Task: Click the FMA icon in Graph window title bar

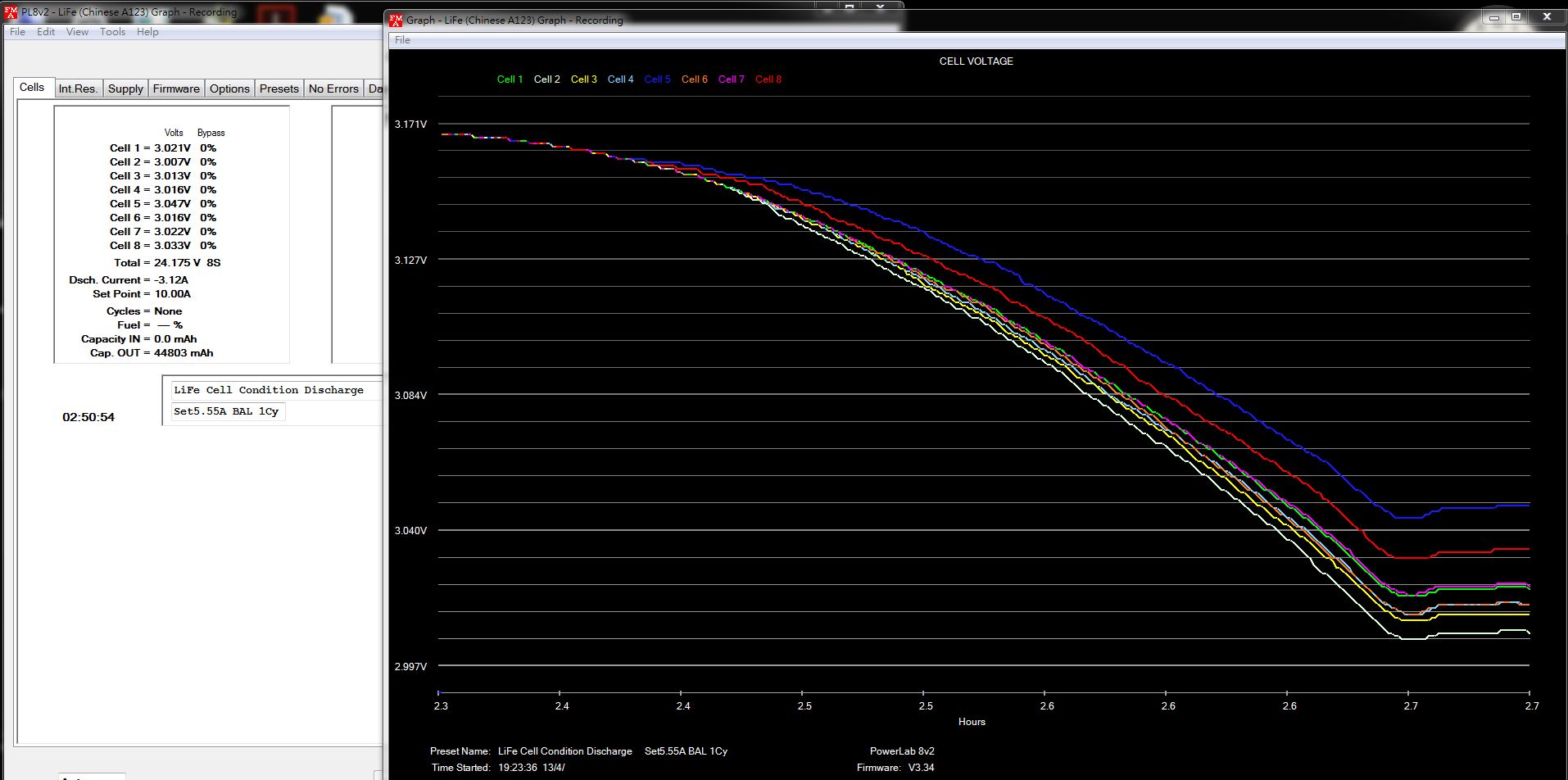Action: coord(396,20)
